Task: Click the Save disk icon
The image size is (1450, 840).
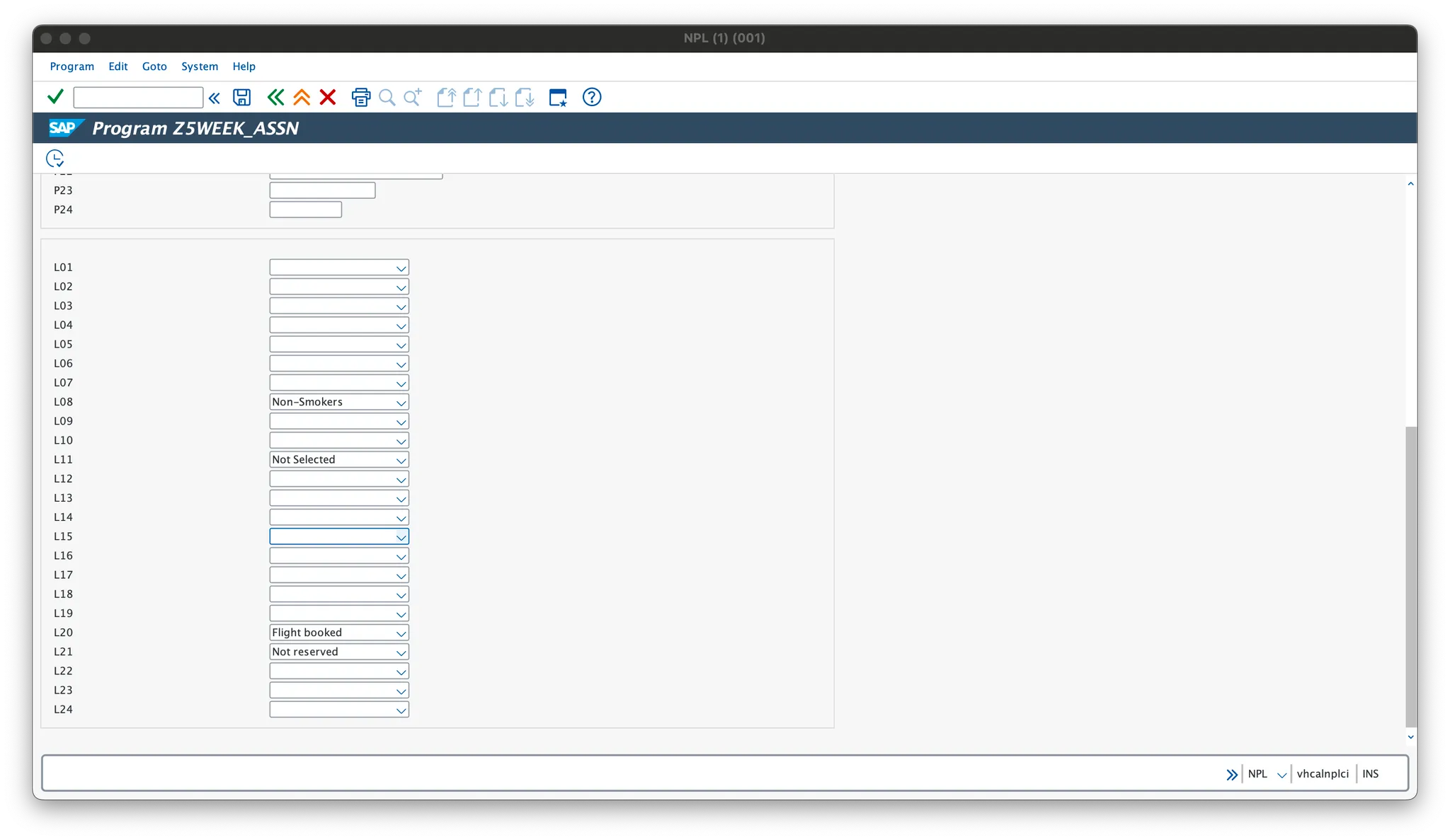Action: (242, 97)
